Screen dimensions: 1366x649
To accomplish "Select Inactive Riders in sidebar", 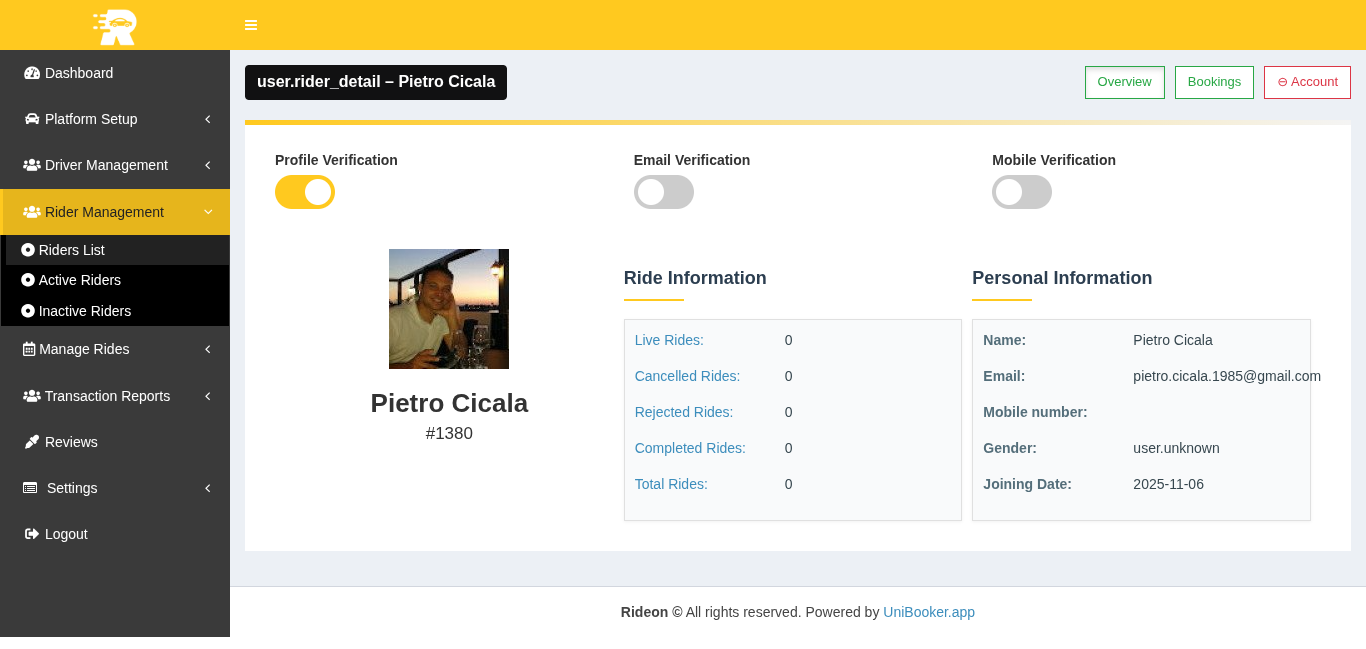I will [84, 311].
